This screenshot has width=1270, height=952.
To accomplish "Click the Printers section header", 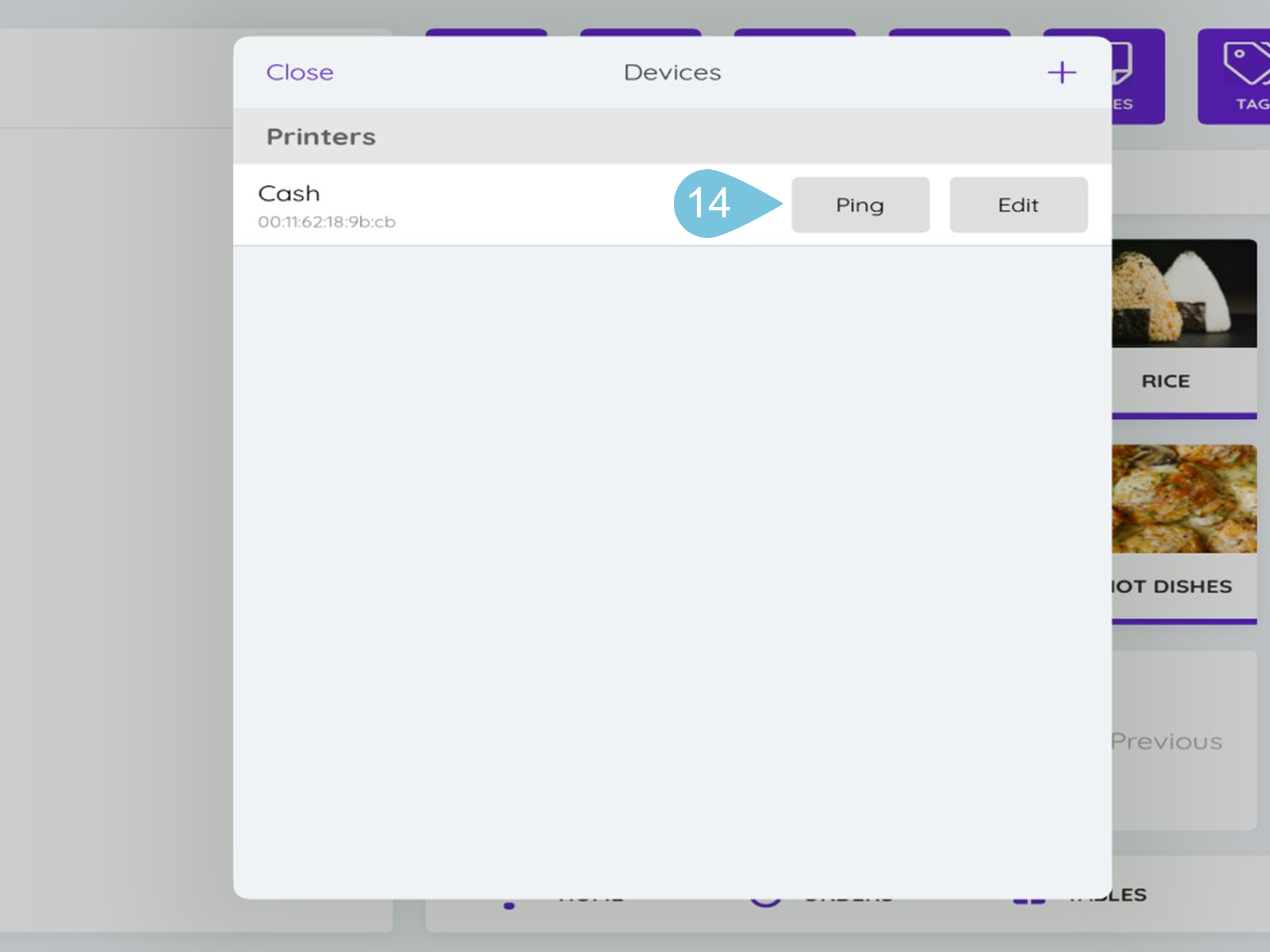I will coord(321,136).
